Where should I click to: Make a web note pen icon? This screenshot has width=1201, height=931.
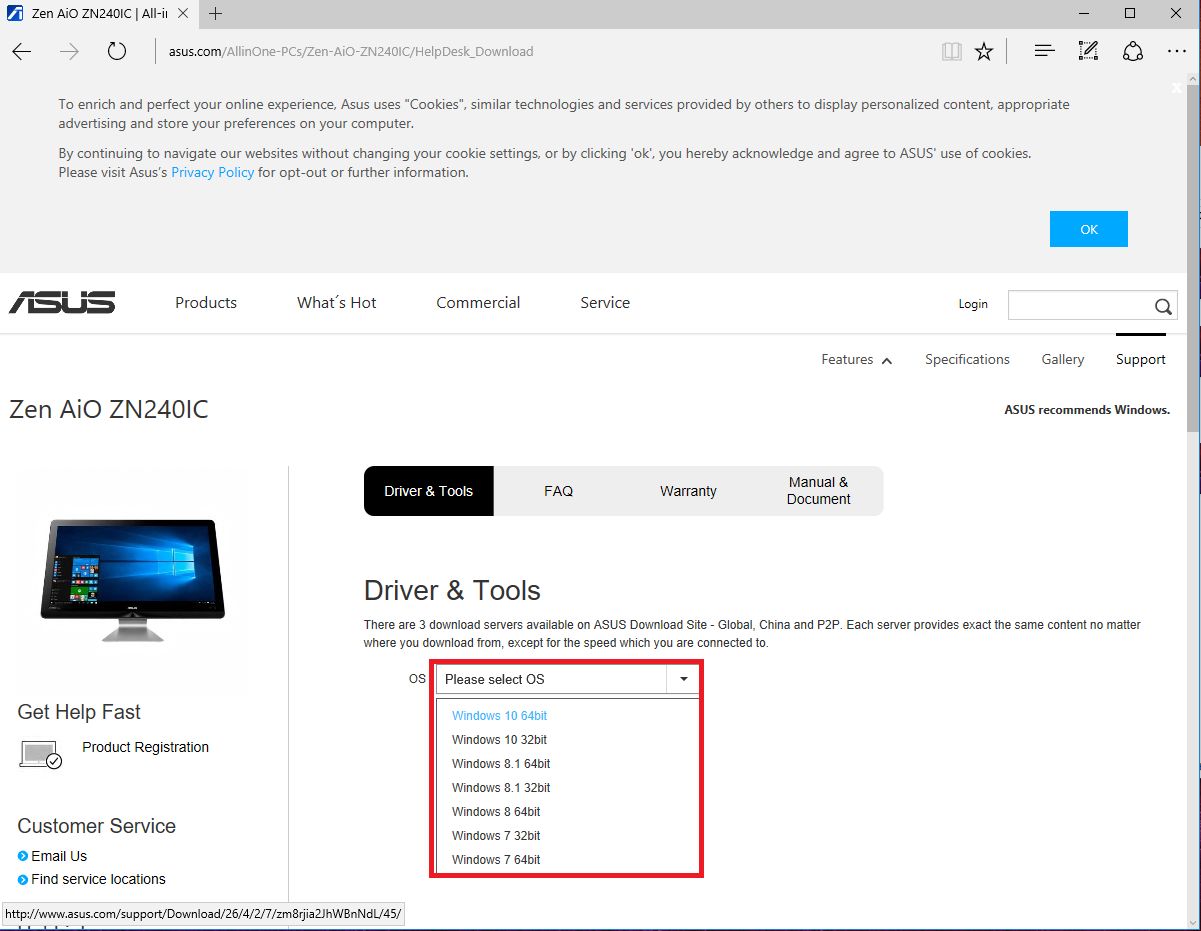point(1088,51)
